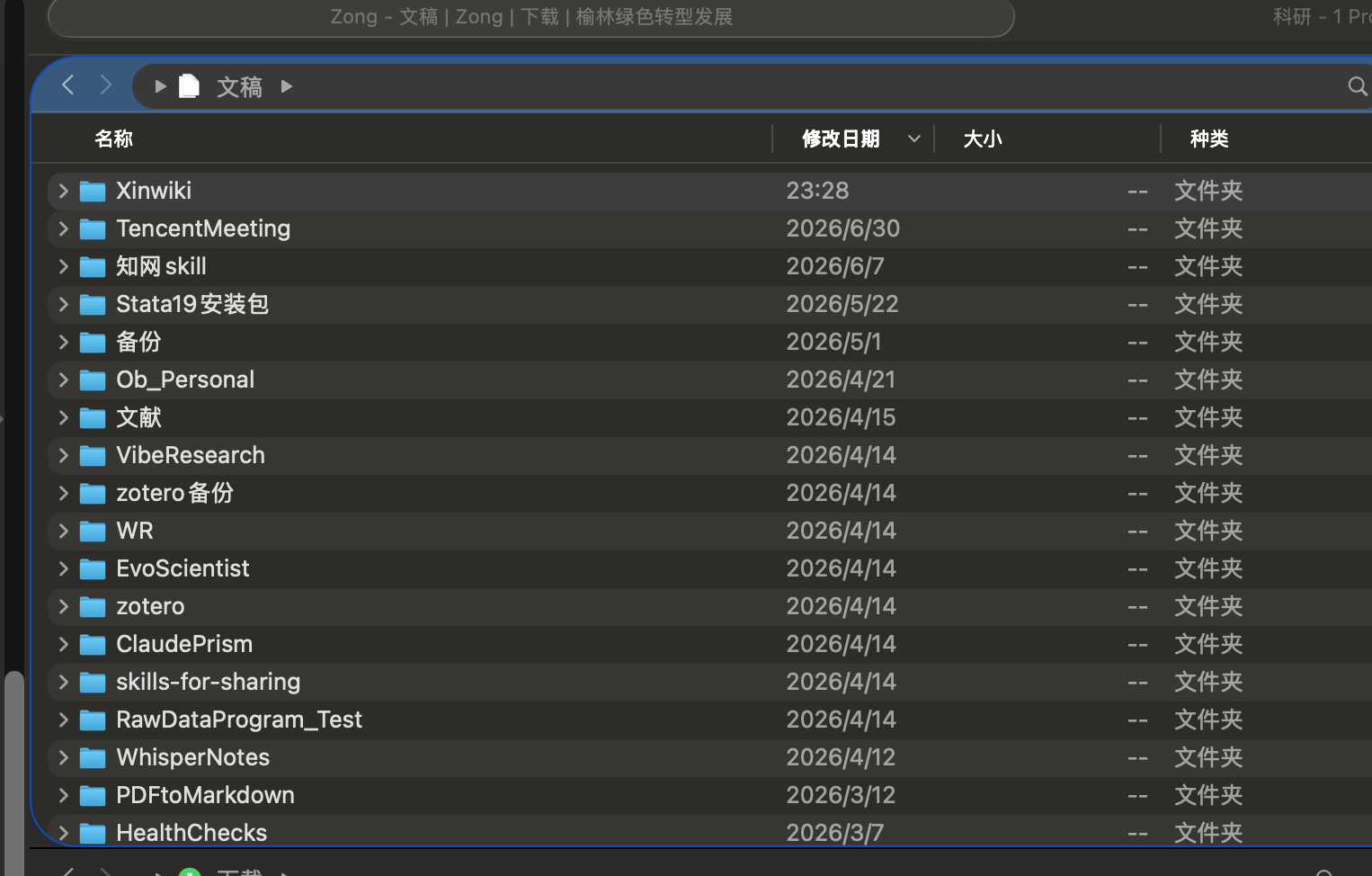Click the Xinwiki folder icon

click(93, 191)
